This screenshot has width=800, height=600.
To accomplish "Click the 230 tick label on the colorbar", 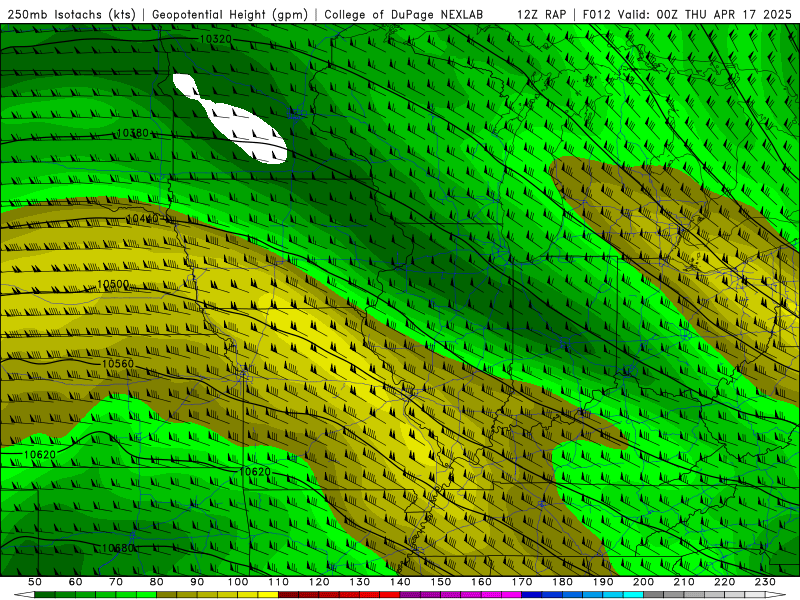I will tap(765, 582).
